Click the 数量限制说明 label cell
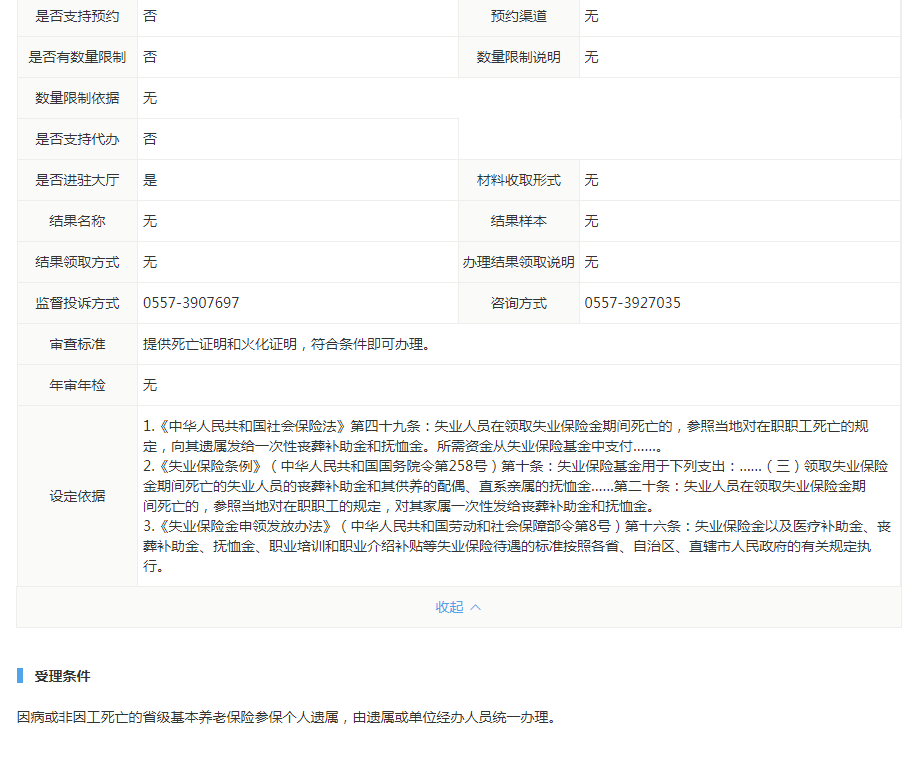Image resolution: width=913 pixels, height=763 pixels. 518,57
